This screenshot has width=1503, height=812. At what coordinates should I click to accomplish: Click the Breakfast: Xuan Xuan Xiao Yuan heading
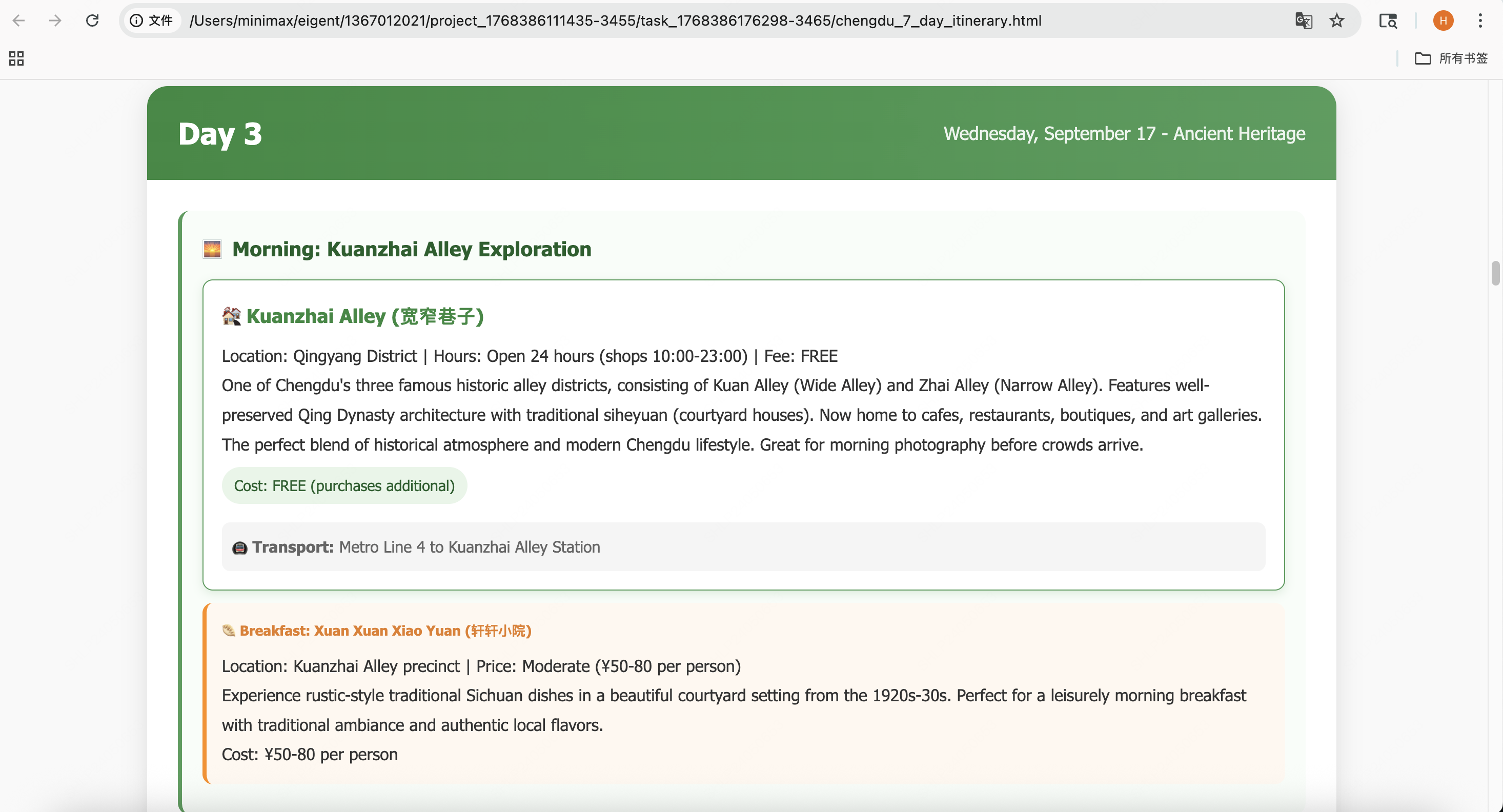coord(385,631)
